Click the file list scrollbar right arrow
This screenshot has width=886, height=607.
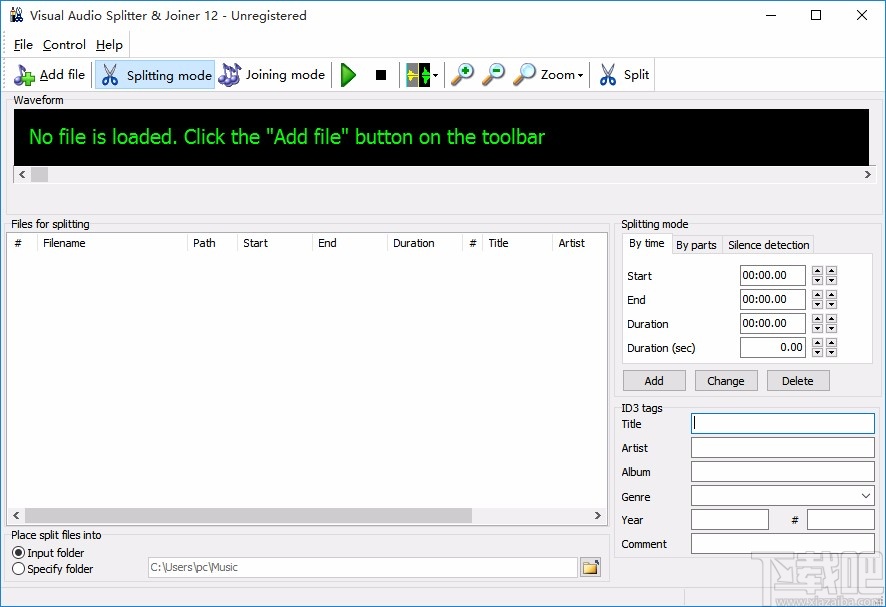tap(598, 515)
